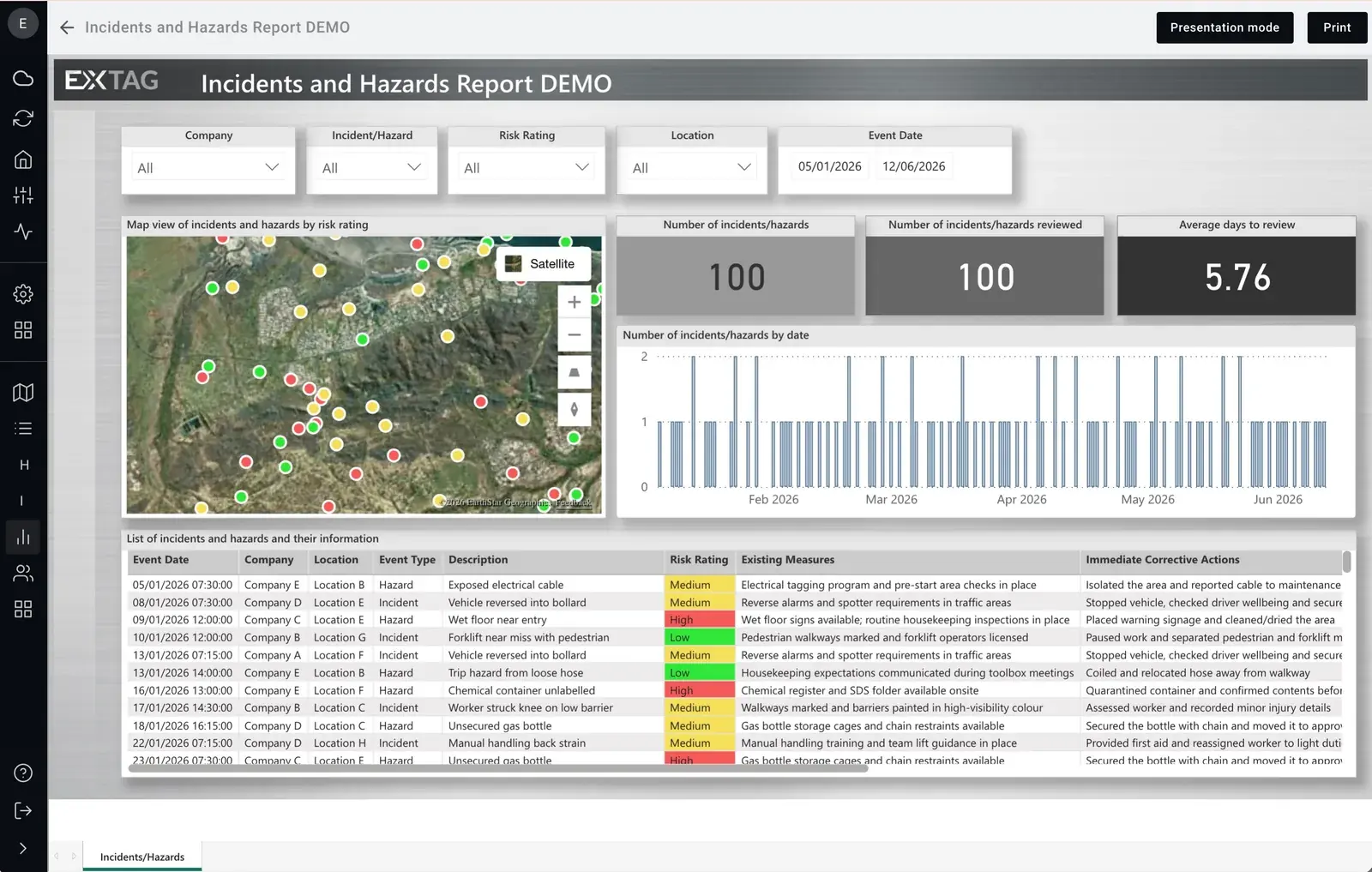Click Presentation mode button
Screen dimensions: 1372x872
tap(1225, 27)
